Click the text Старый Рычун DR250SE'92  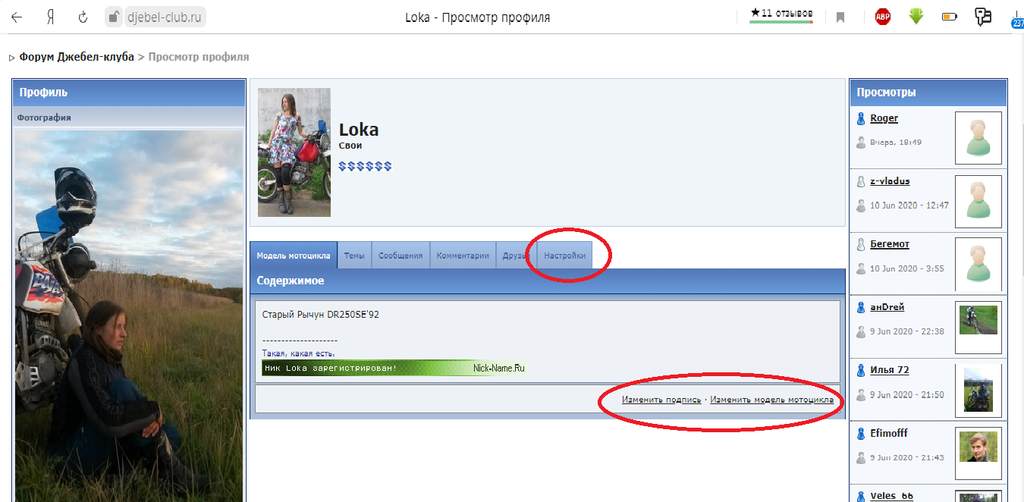click(321, 315)
